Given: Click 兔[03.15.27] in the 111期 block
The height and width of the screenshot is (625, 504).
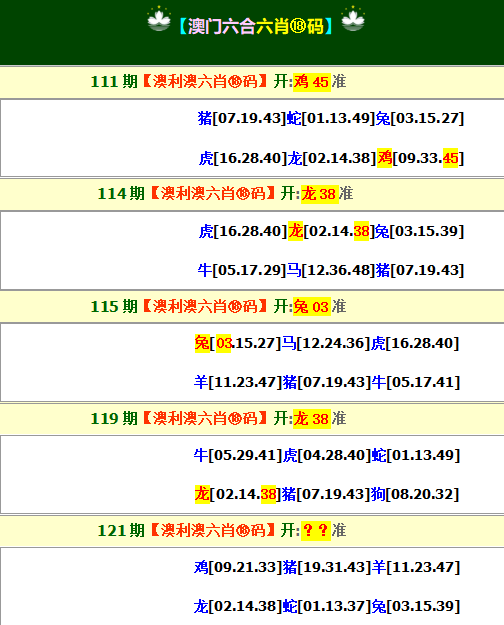Looking at the screenshot, I should [420, 118].
